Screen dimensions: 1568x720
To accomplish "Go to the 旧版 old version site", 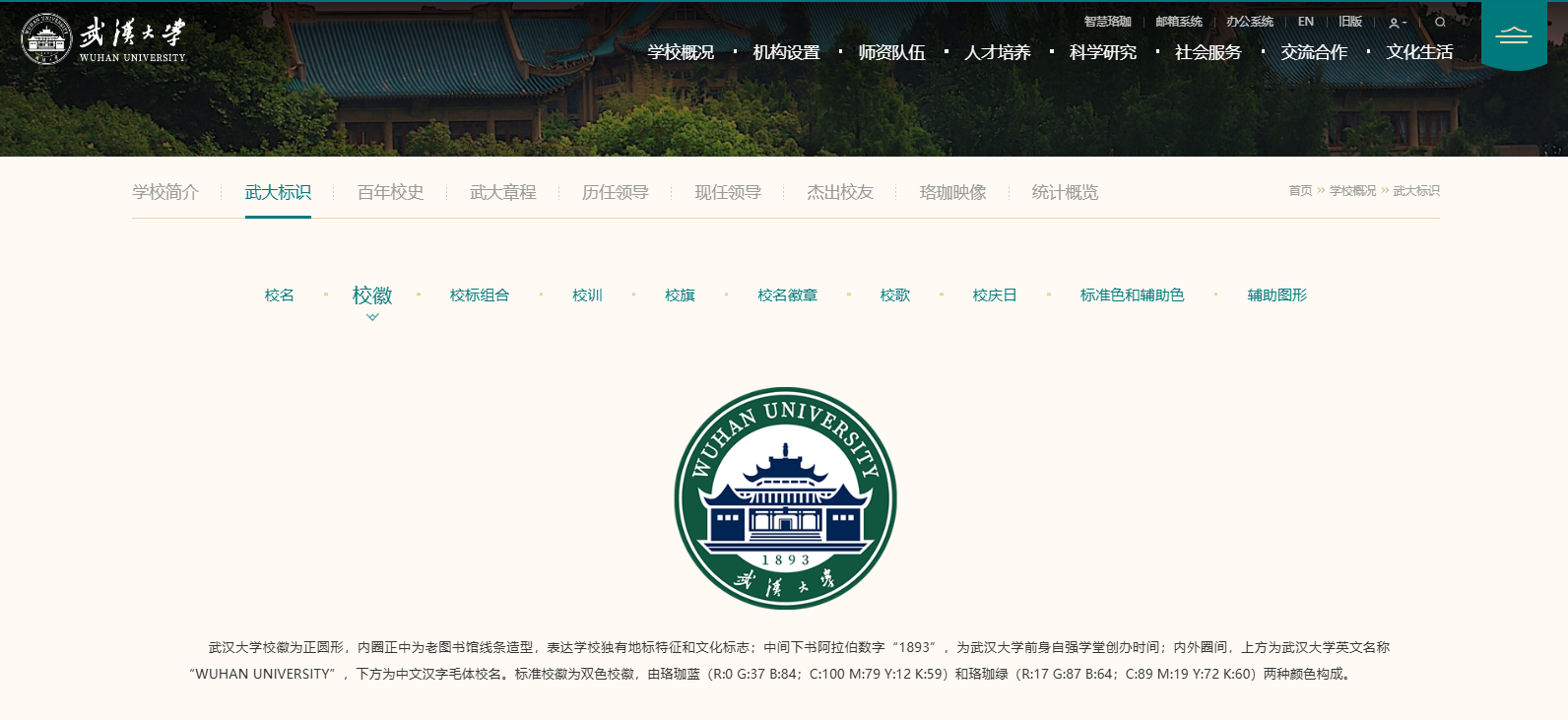I will (x=1350, y=22).
